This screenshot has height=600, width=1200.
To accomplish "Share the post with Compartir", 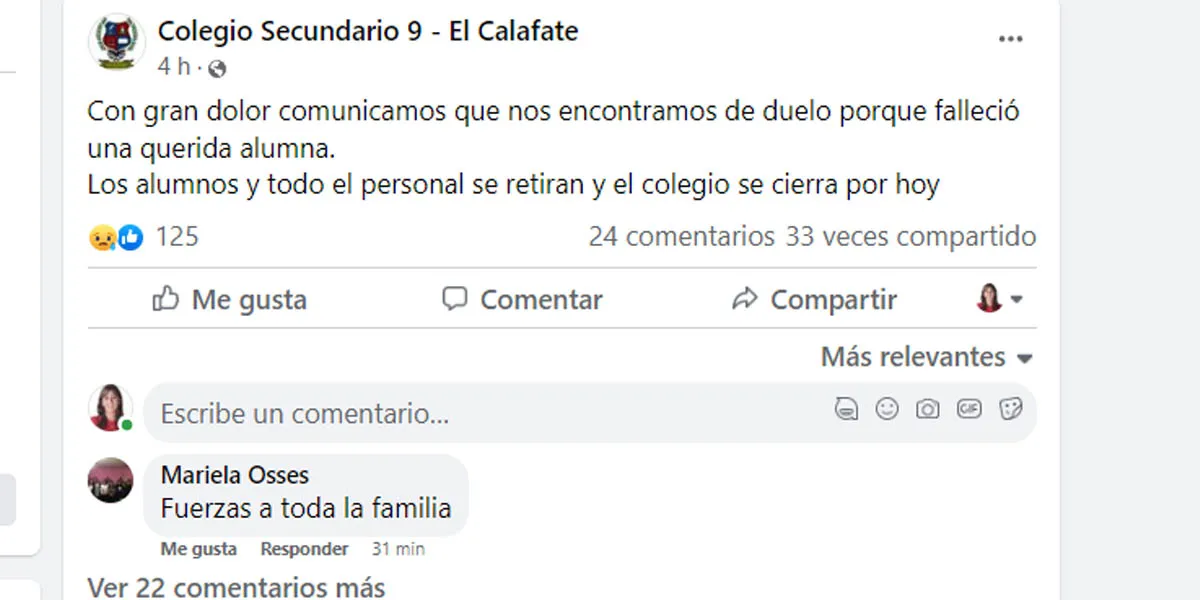I will pos(814,299).
